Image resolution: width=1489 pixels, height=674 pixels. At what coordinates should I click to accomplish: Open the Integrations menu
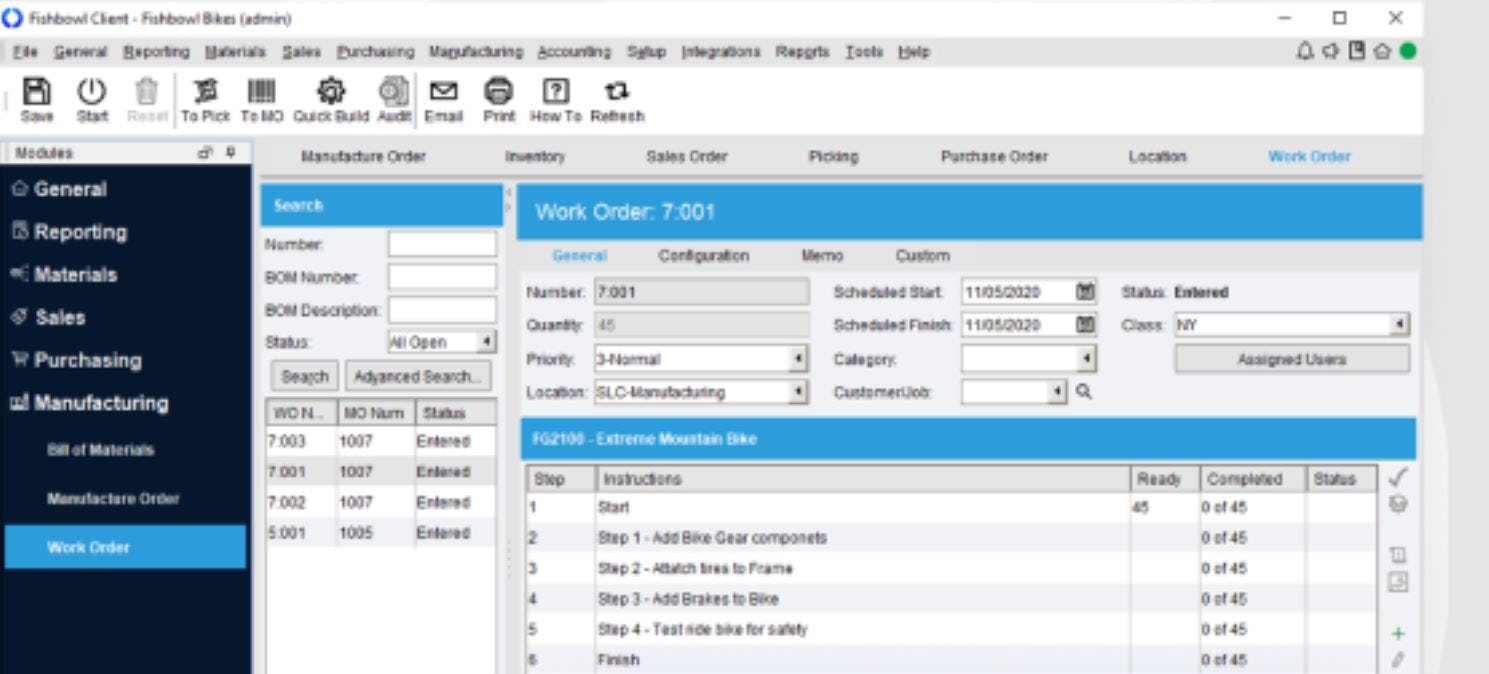coord(721,52)
